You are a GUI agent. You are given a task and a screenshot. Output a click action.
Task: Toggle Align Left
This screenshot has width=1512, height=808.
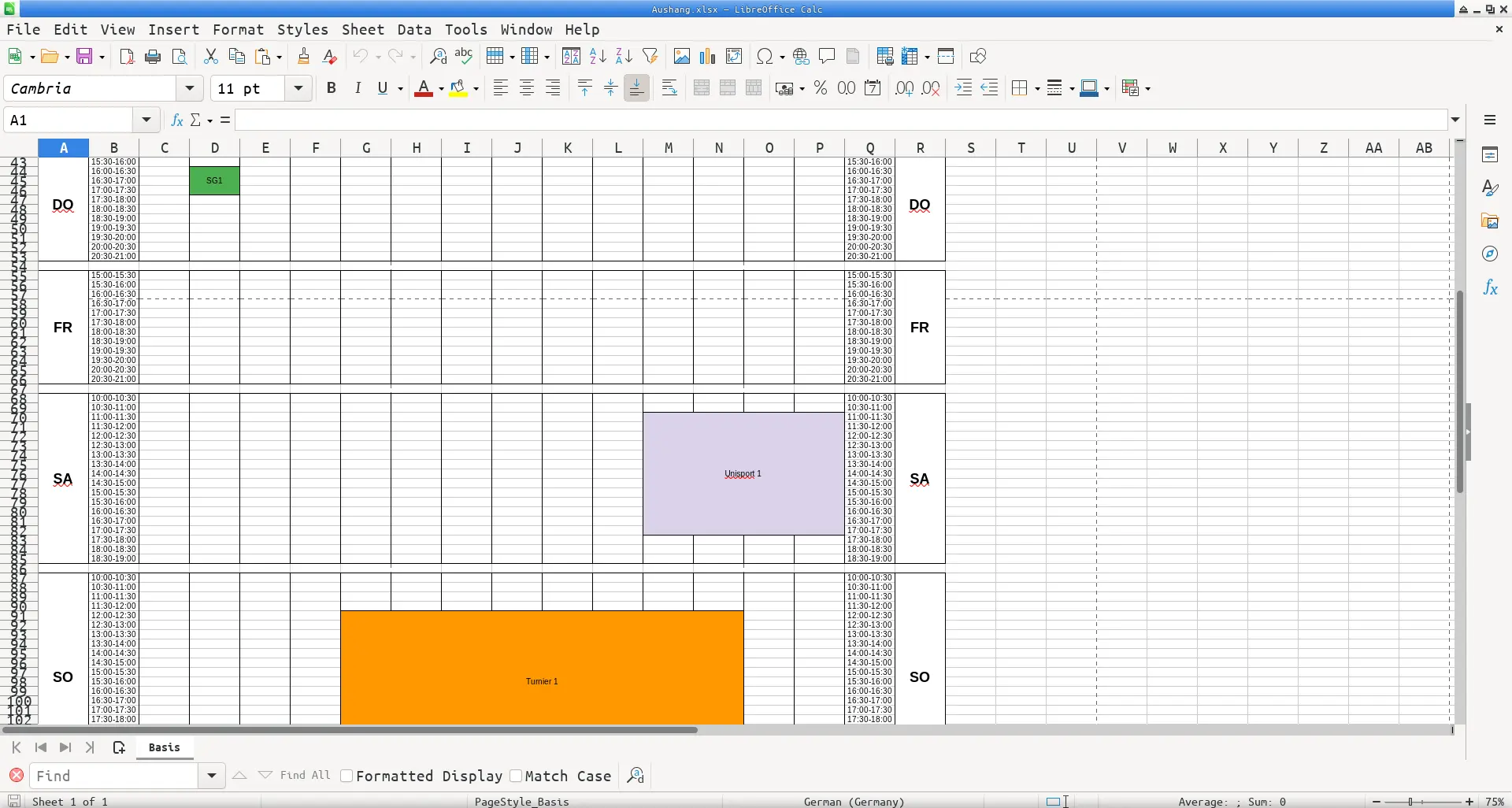coord(501,88)
